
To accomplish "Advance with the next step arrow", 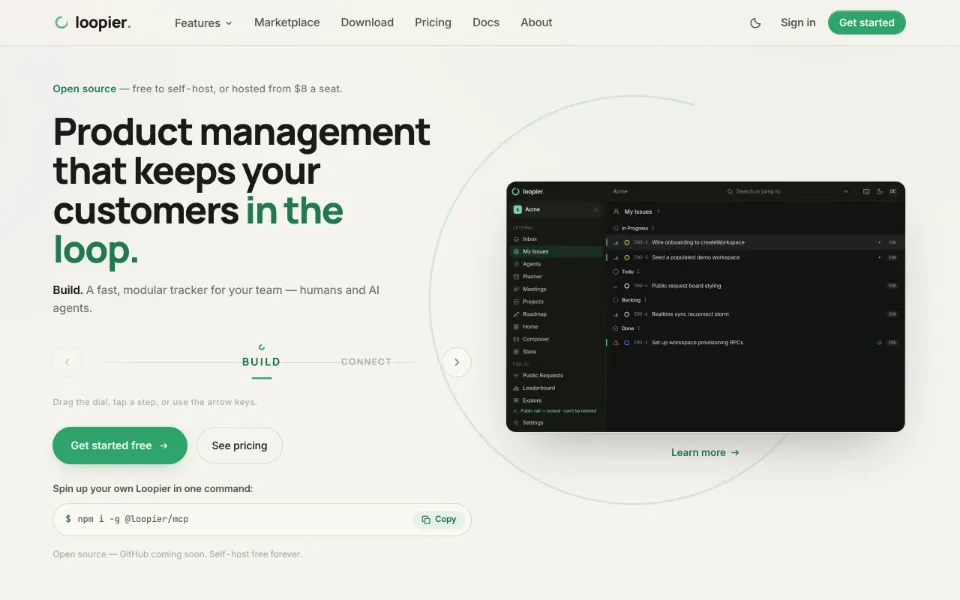I will pos(457,362).
